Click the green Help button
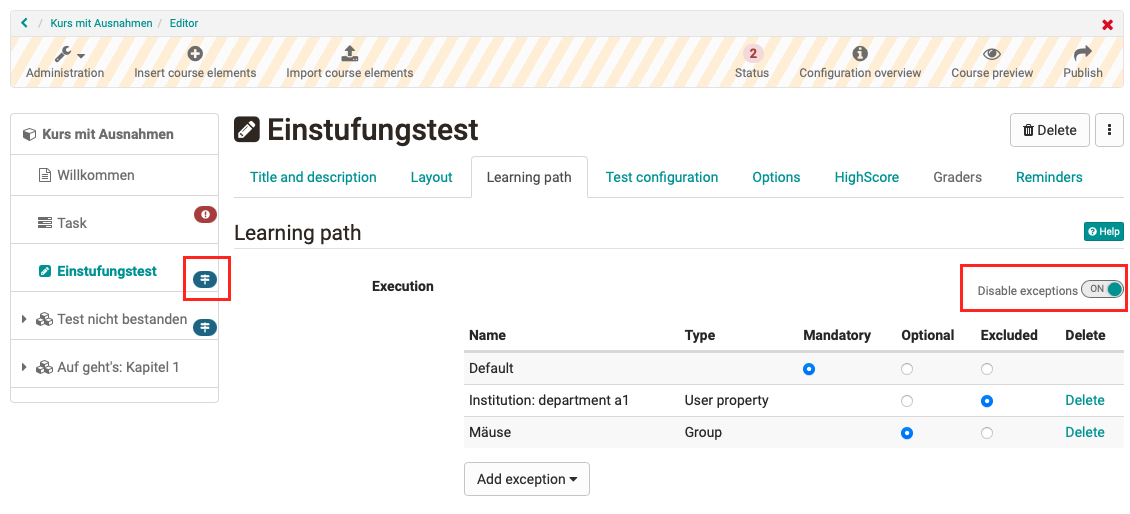This screenshot has height=514, width=1130. tap(1103, 232)
